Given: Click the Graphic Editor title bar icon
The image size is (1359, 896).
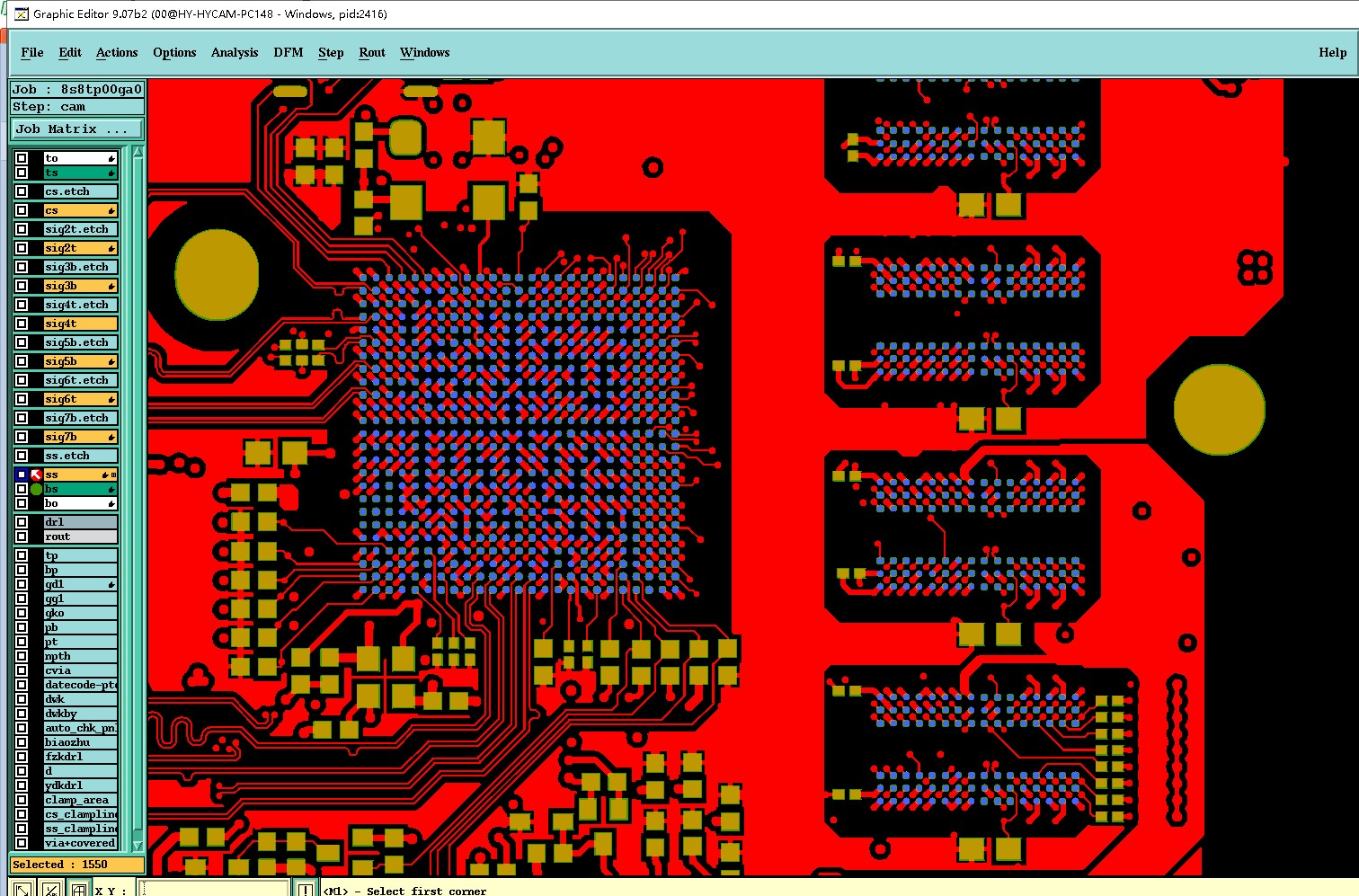Looking at the screenshot, I should (x=22, y=13).
